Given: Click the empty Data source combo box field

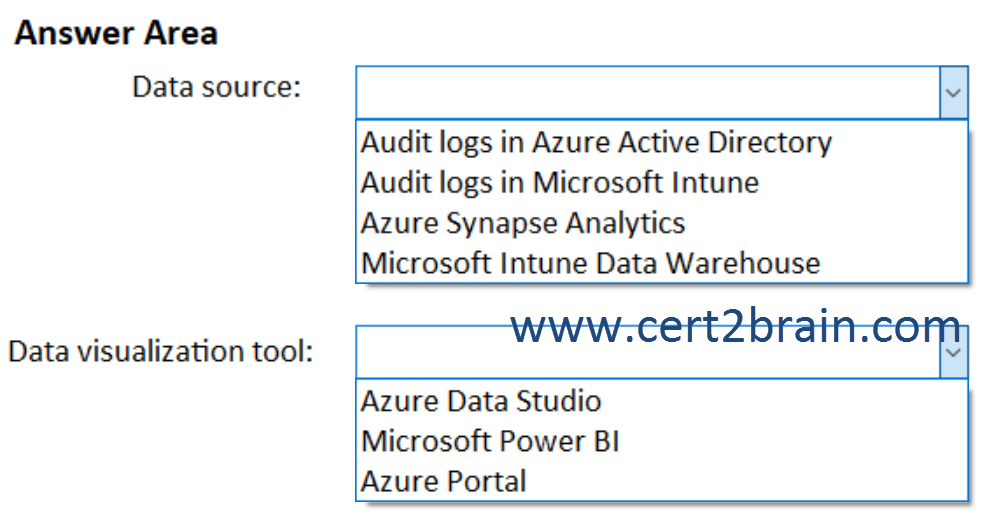Looking at the screenshot, I should click(x=648, y=93).
